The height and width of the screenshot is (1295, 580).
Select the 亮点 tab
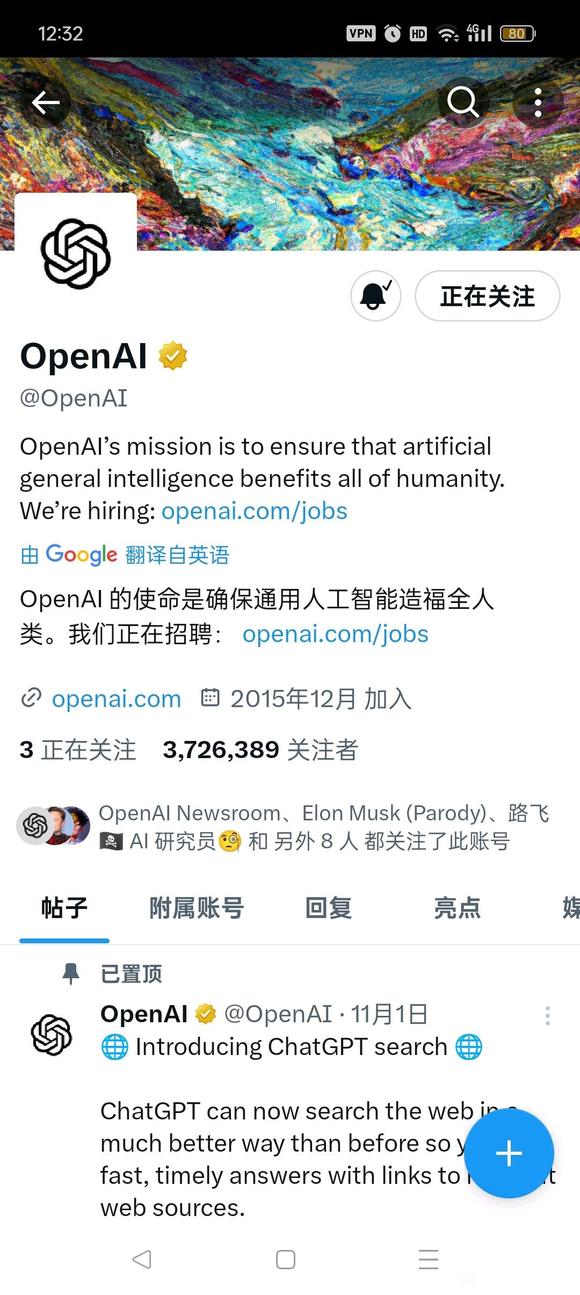pos(457,908)
